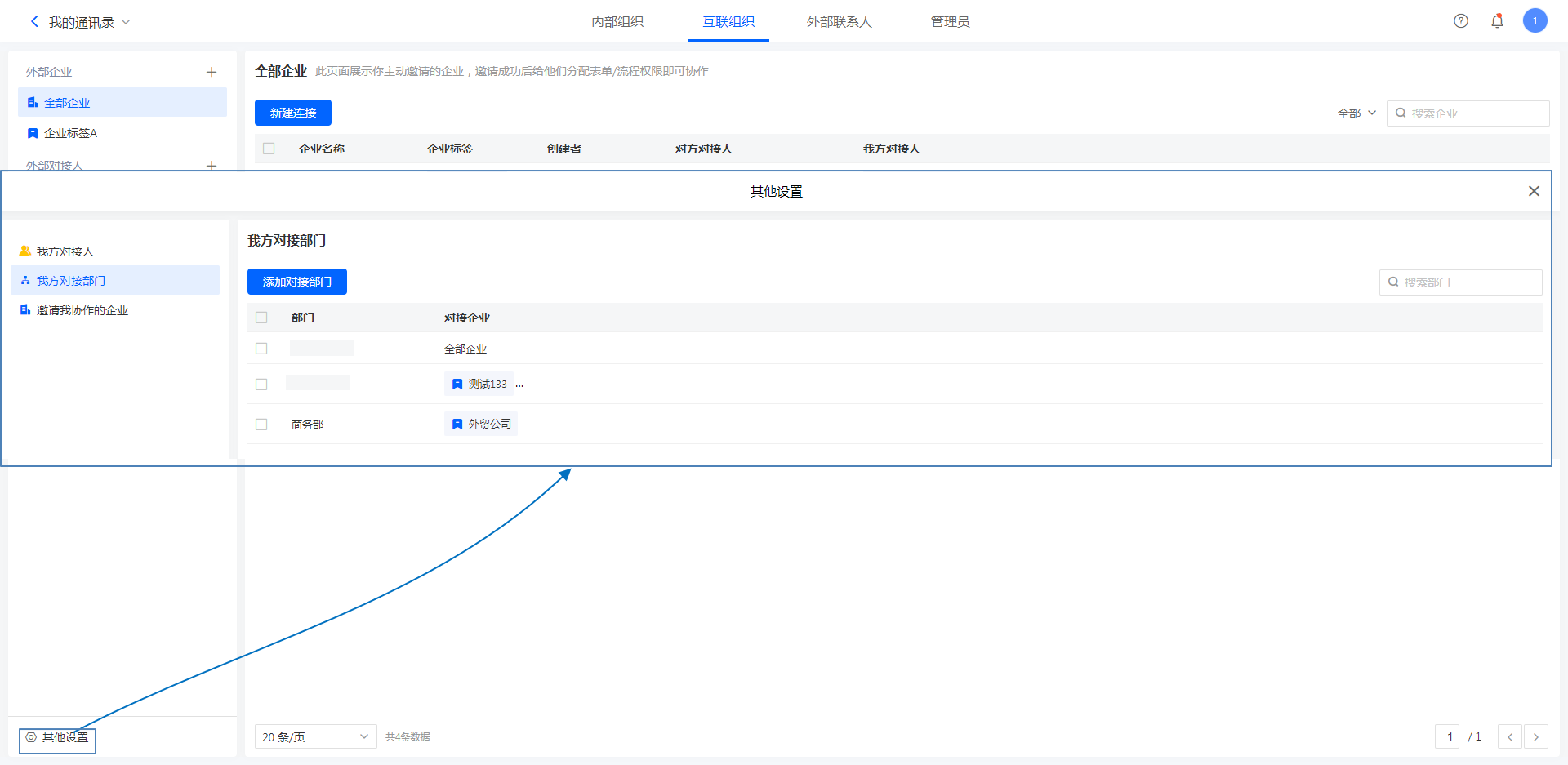Click the 添加对接部门 button
This screenshot has width=1568, height=765.
tap(297, 282)
